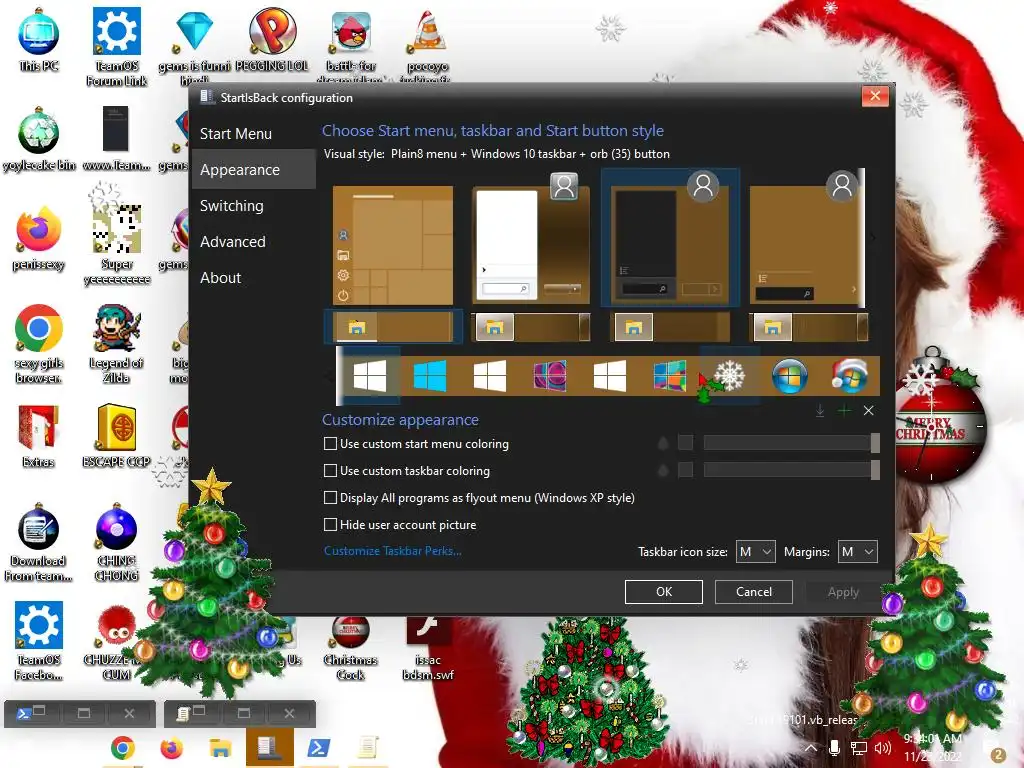Image resolution: width=1024 pixels, height=768 pixels.
Task: Enable Use custom taskbar coloring
Action: 330,471
